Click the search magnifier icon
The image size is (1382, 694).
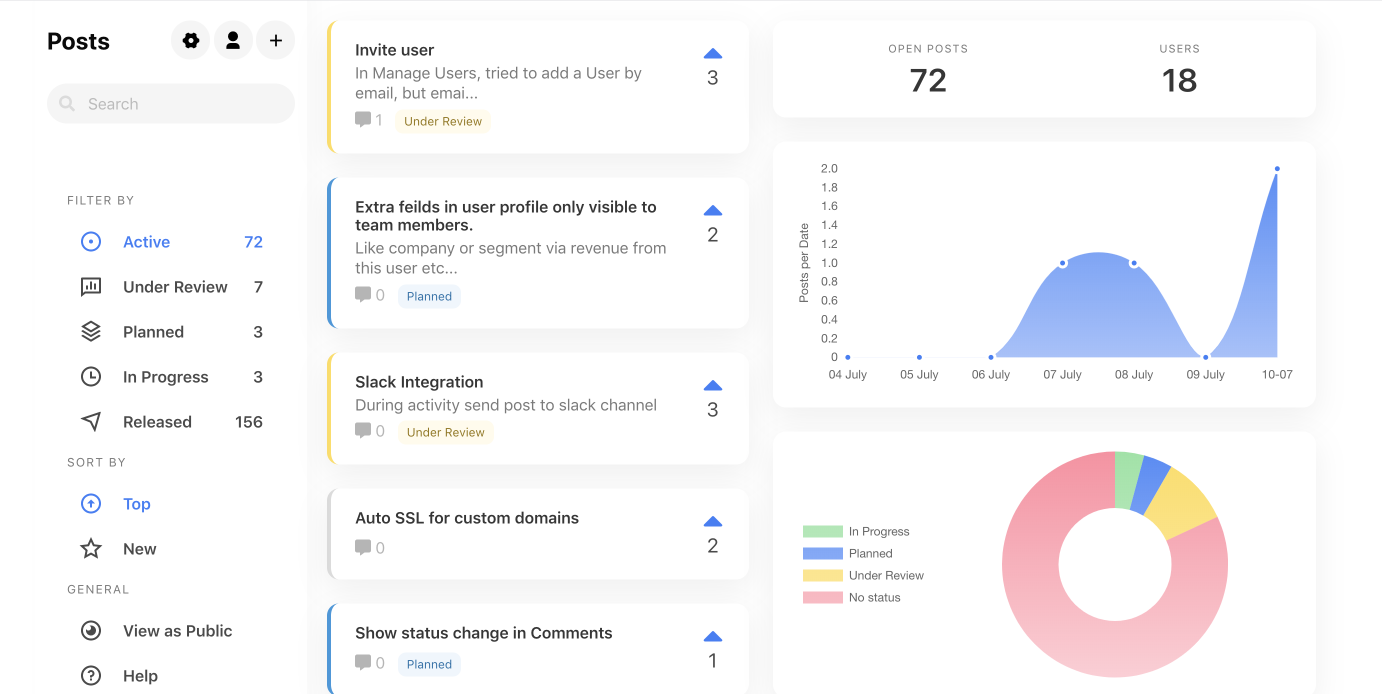coord(67,104)
